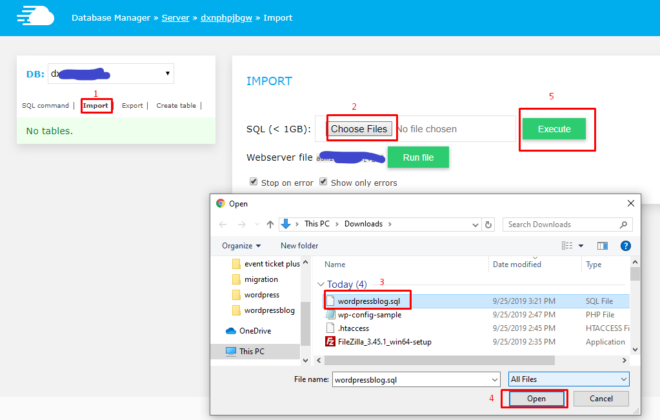Screen dimensions: 660x420
Task: Select the Export menu link
Action: pyautogui.click(x=132, y=106)
